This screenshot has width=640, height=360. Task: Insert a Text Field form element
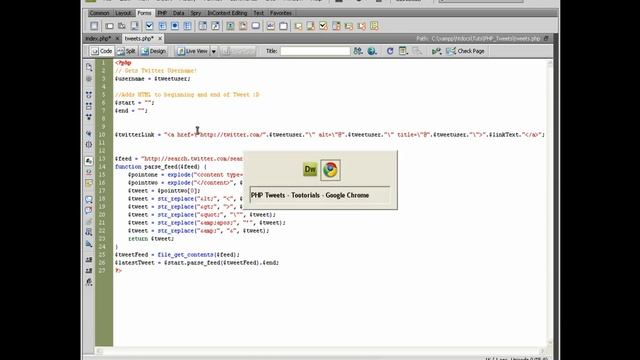point(109,26)
